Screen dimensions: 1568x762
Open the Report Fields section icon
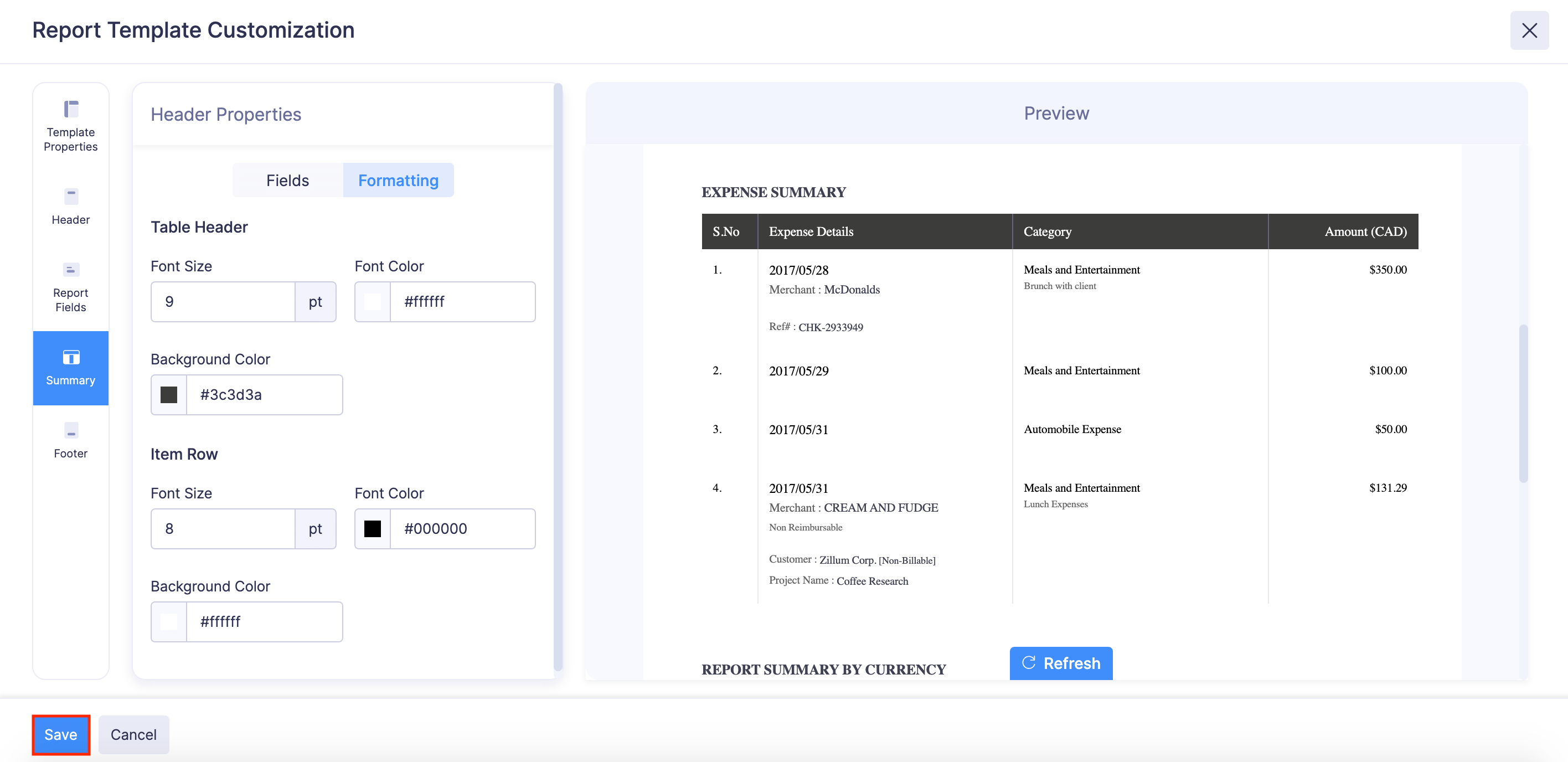click(71, 270)
